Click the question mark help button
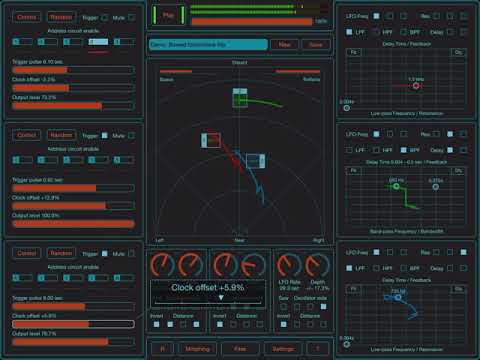Viewport: 480px width, 360px height. [317, 349]
